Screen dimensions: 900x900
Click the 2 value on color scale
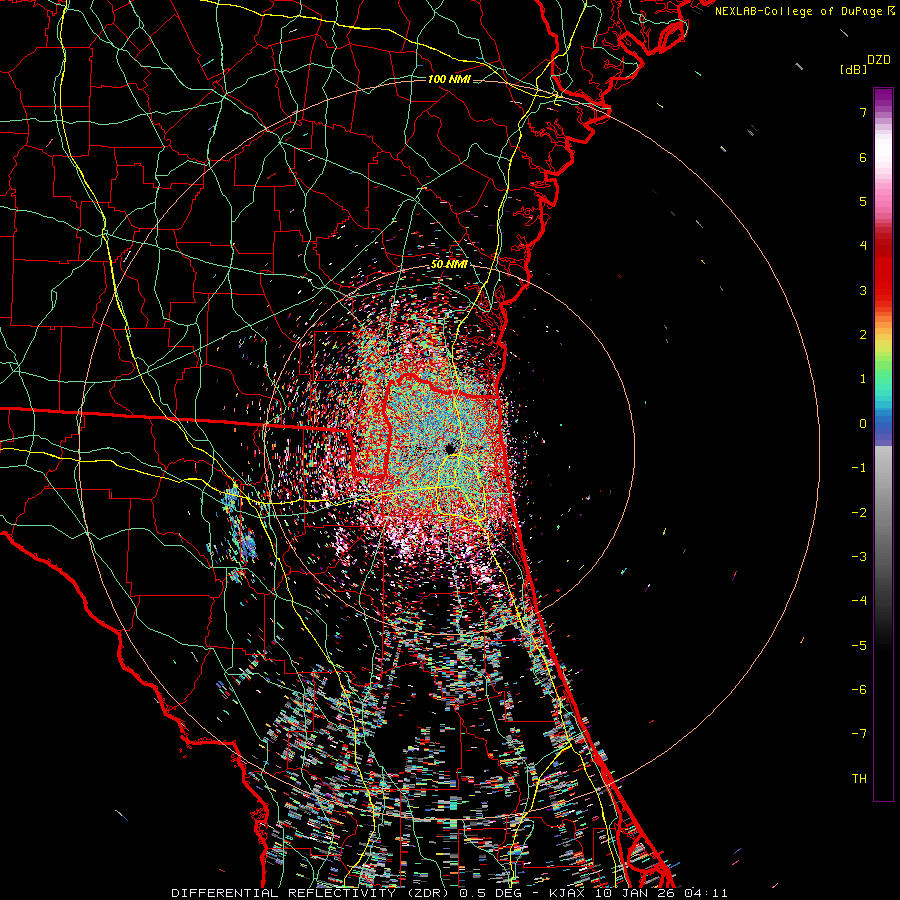tap(863, 335)
